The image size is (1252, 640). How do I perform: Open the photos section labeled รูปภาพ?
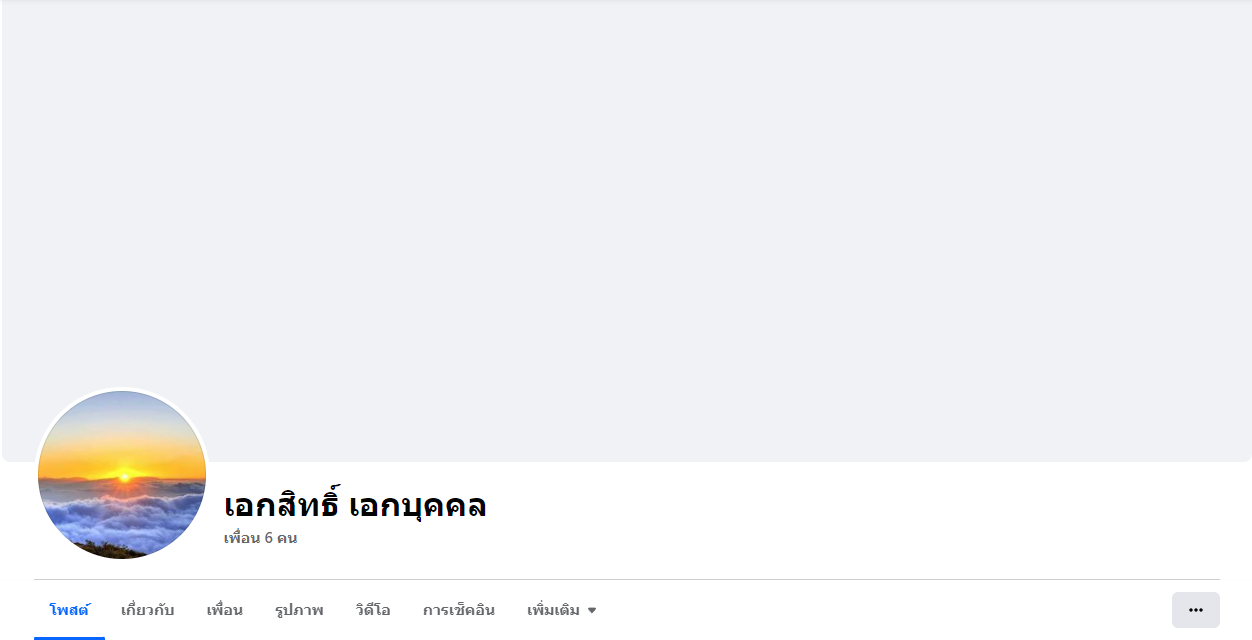coord(299,610)
